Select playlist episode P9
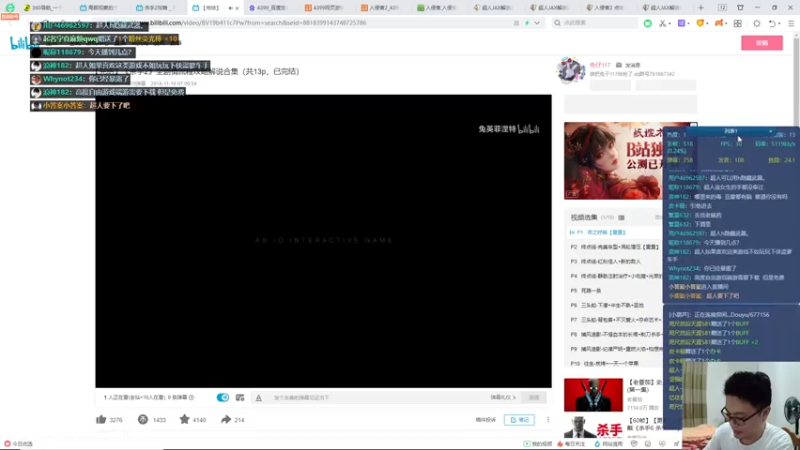The image size is (800, 450). (x=615, y=349)
